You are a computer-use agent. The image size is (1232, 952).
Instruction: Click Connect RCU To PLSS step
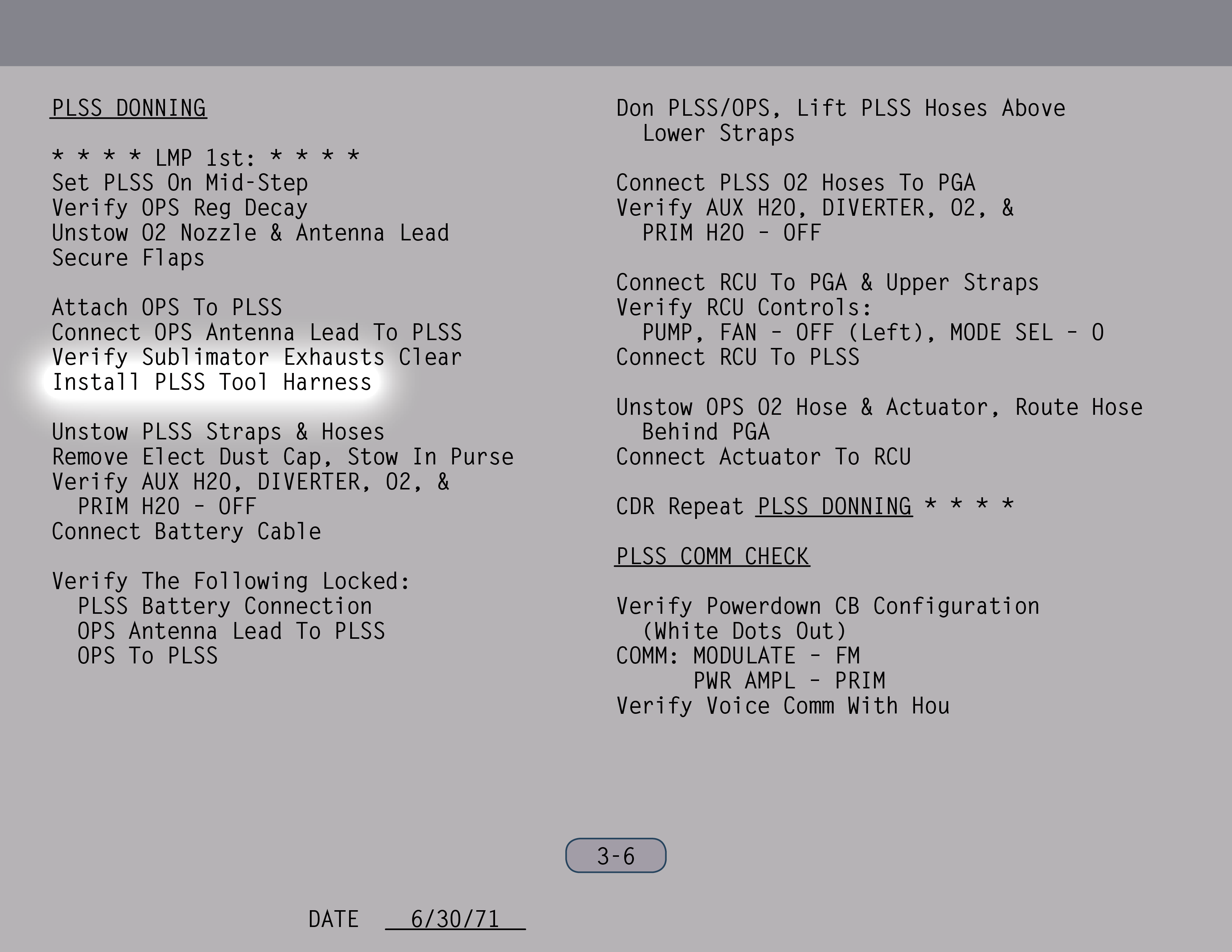738,357
